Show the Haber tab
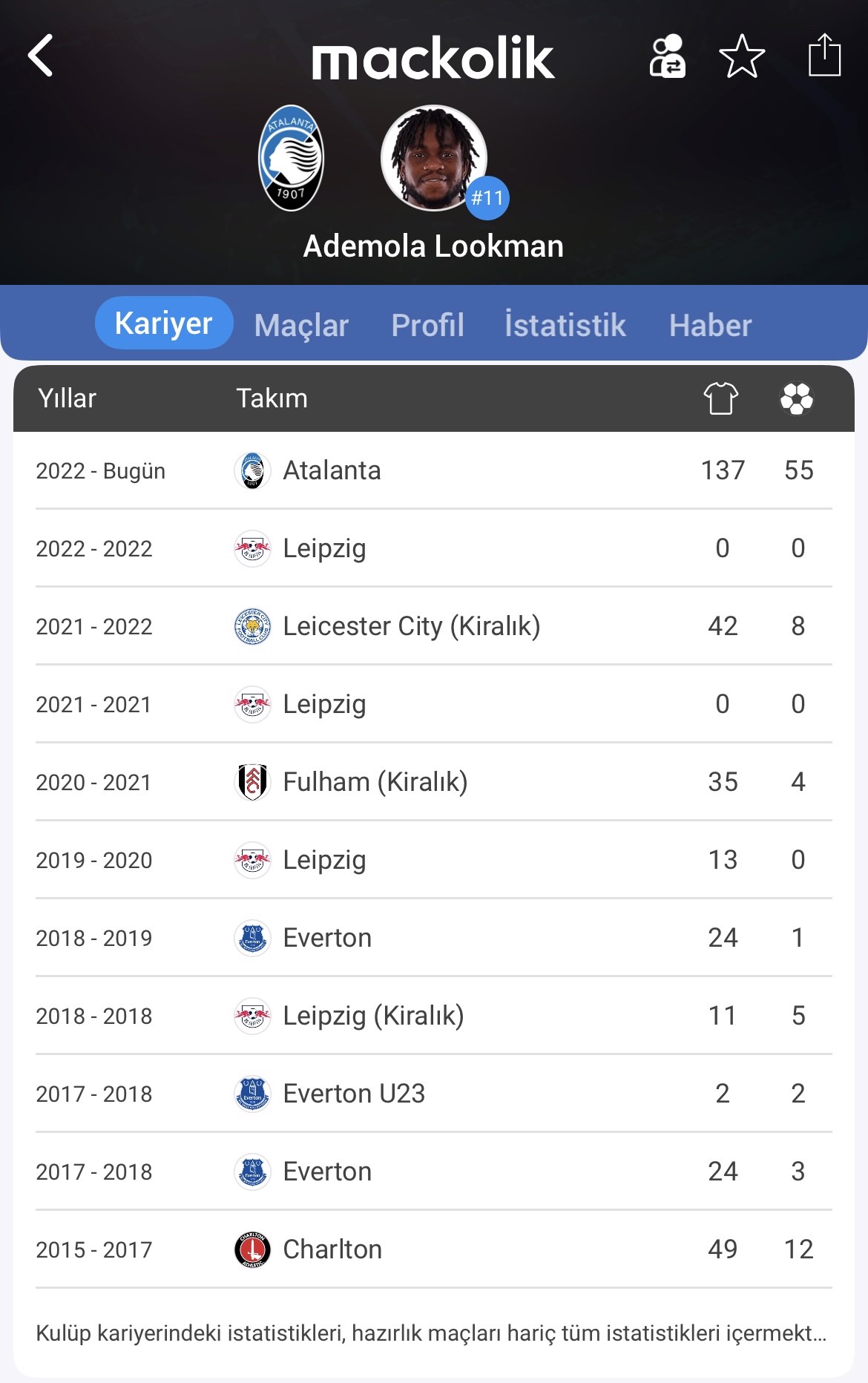The width and height of the screenshot is (868, 1383). (710, 325)
